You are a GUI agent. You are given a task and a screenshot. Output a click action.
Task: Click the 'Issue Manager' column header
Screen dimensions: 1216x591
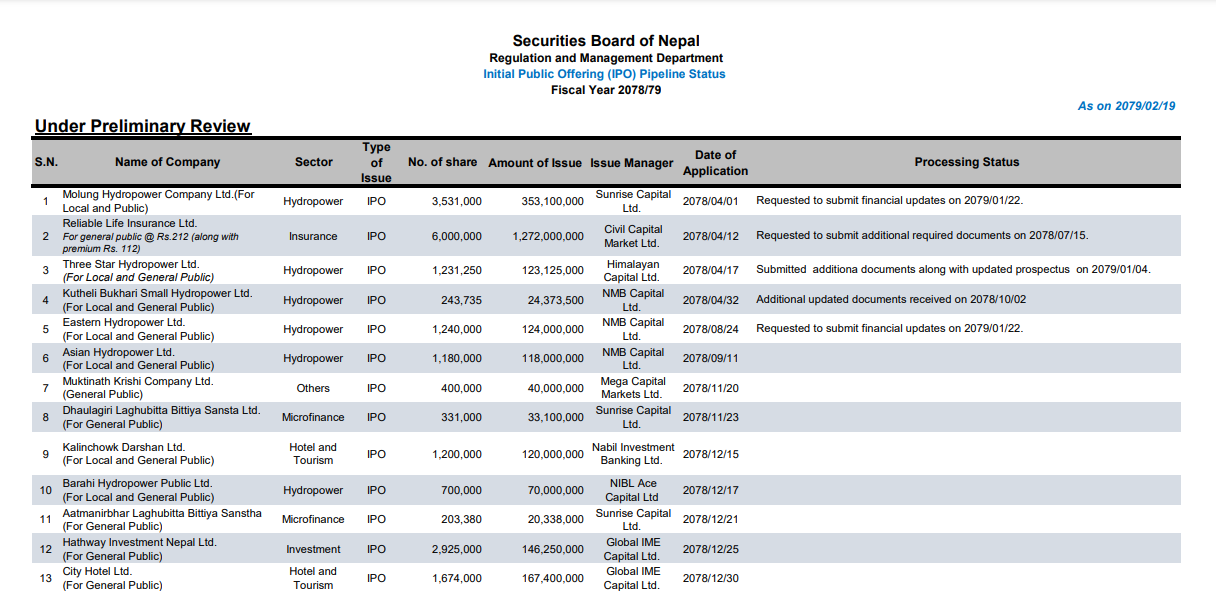(632, 163)
